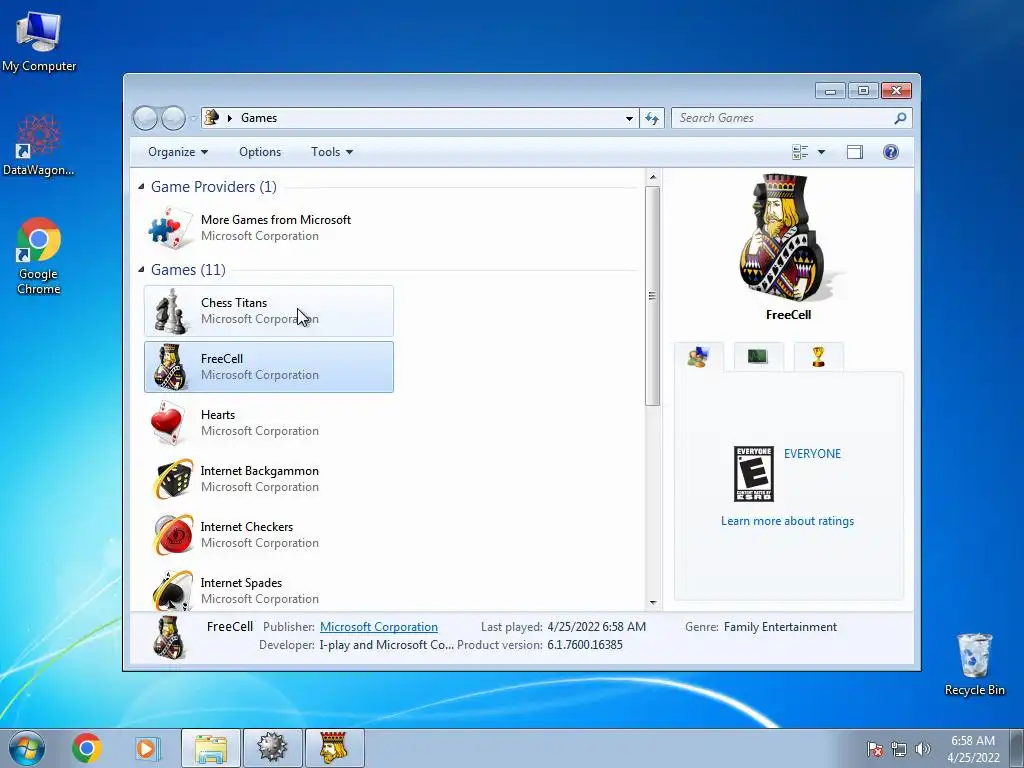The height and width of the screenshot is (768, 1024).
Task: Open the Recycle Bin on desktop
Action: click(974, 665)
